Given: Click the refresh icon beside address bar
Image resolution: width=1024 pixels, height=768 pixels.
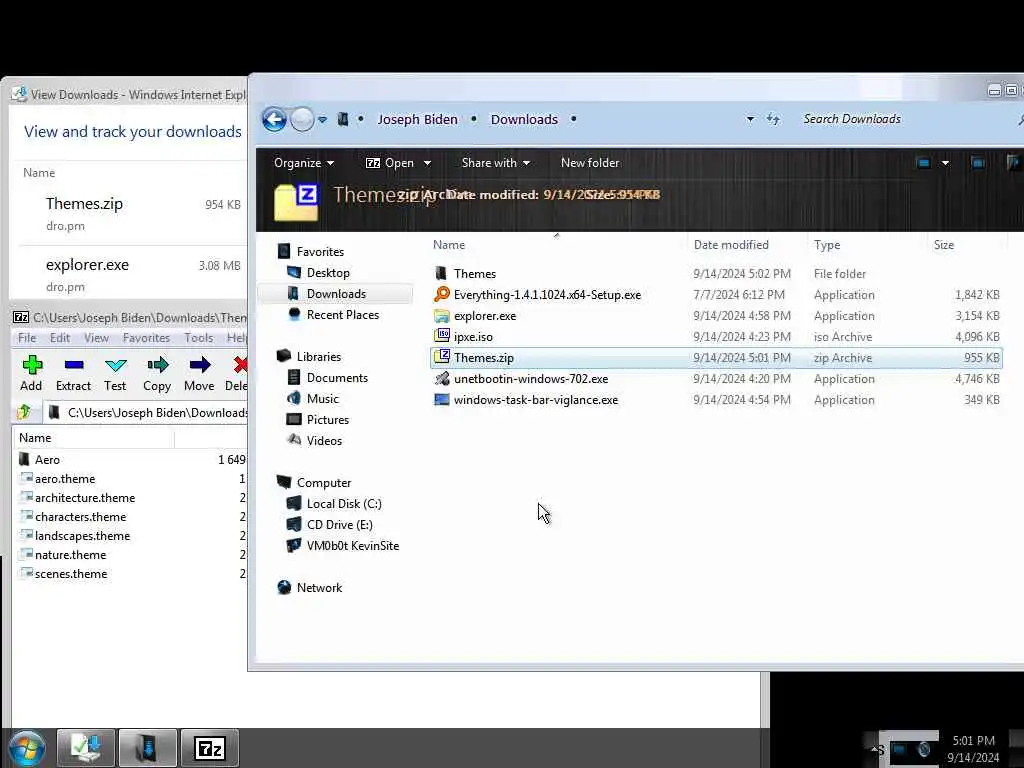Looking at the screenshot, I should tap(773, 119).
